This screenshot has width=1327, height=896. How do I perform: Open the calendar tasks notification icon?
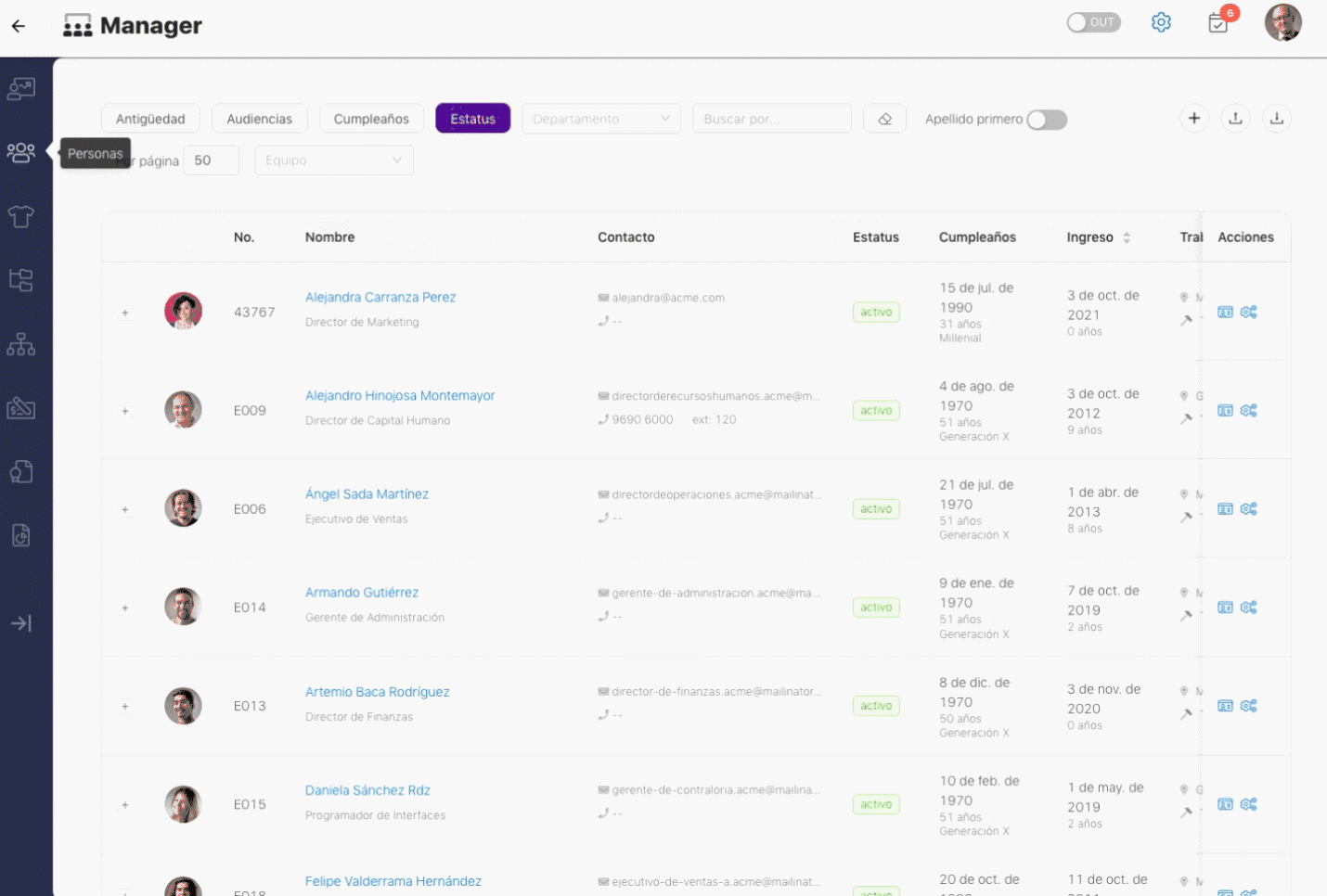coord(1218,23)
